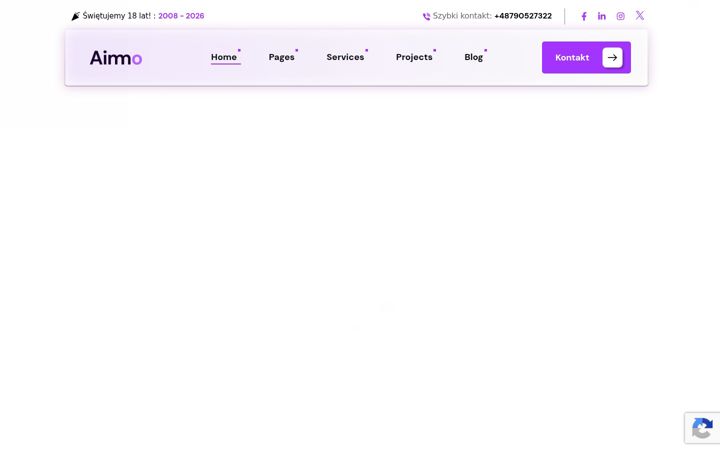The image size is (720, 450).
Task: Click the 'Szybki kontakt:' label
Action: pyautogui.click(x=462, y=16)
